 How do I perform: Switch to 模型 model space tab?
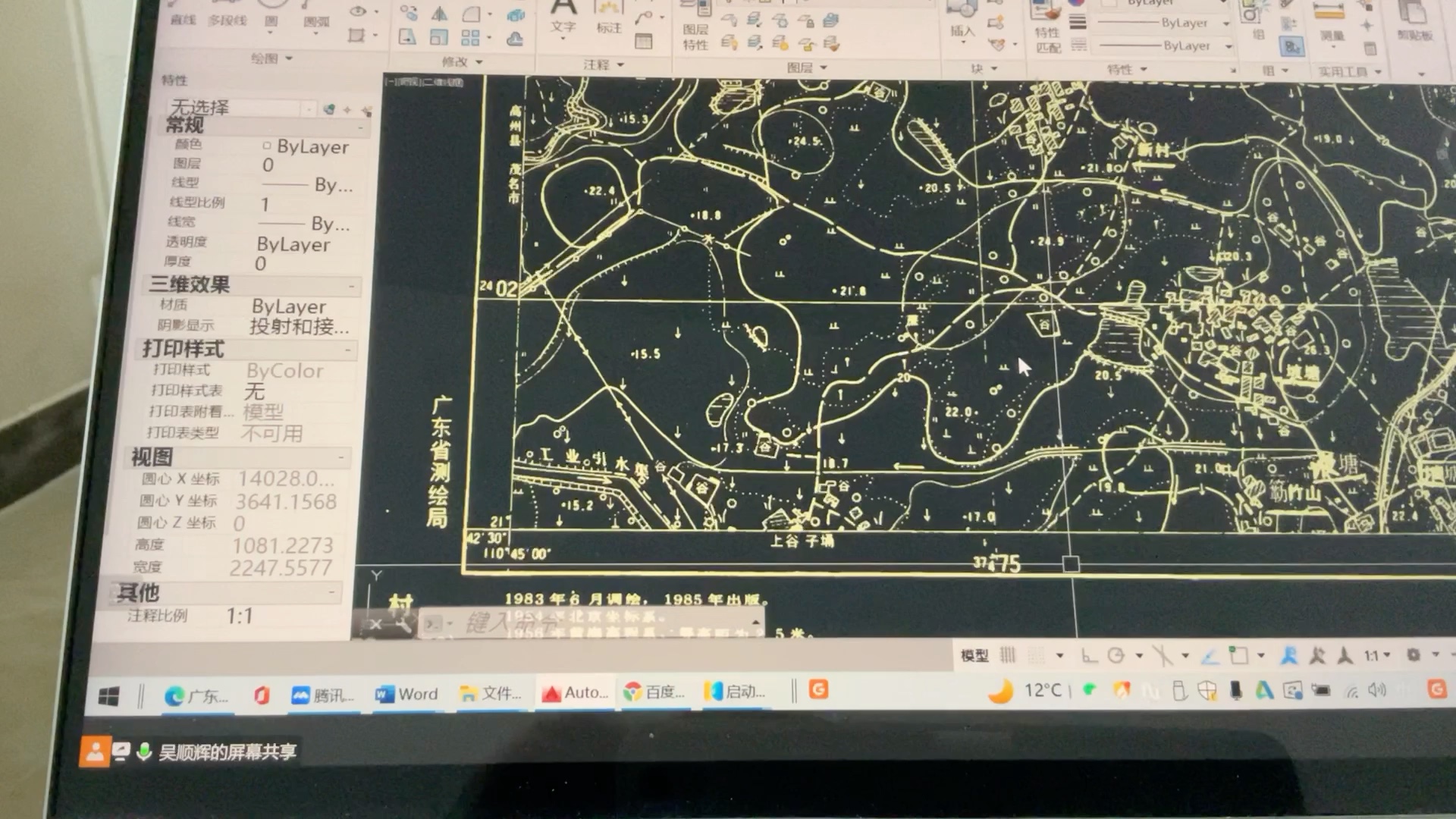pos(974,655)
